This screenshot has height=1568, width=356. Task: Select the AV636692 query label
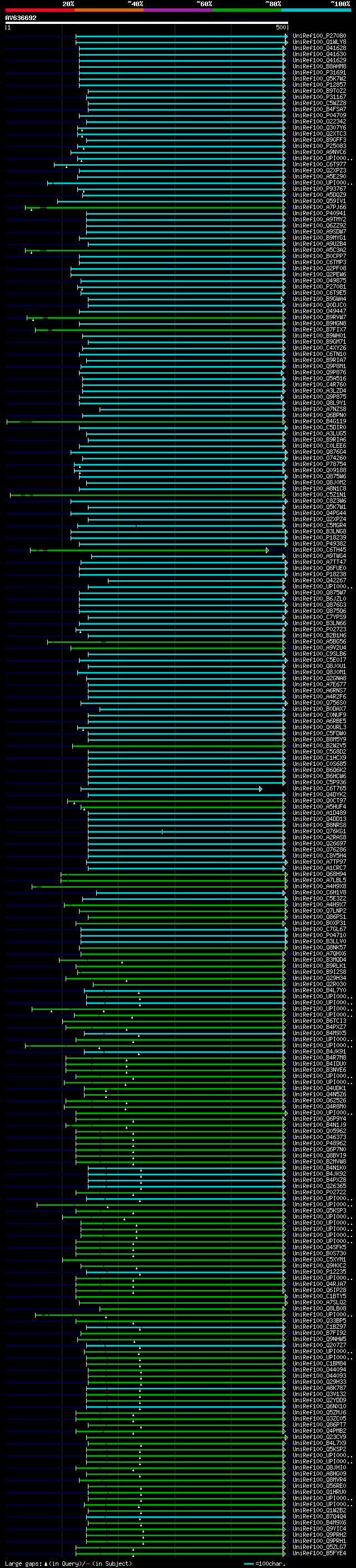(x=21, y=18)
